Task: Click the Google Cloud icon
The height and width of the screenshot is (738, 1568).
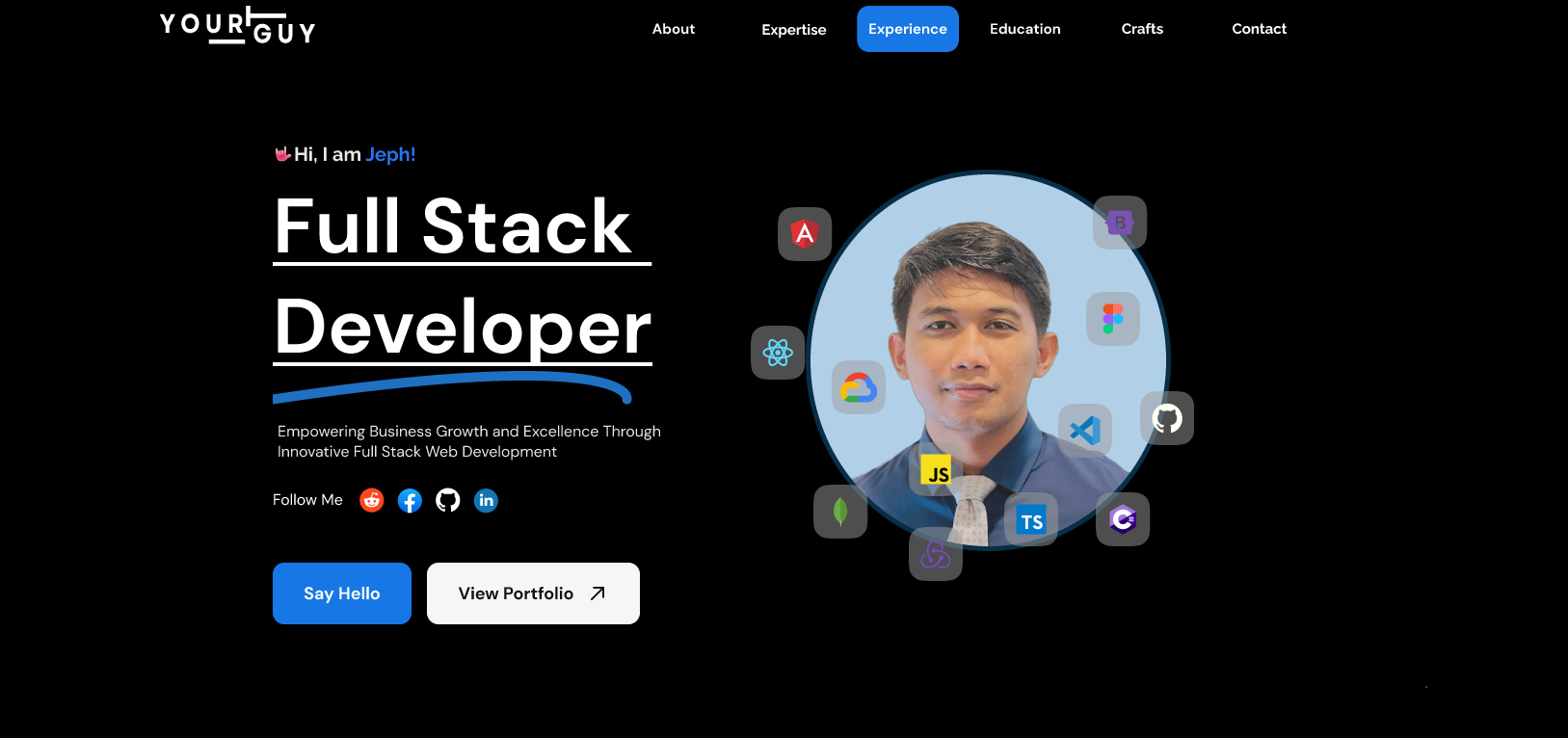Action: click(859, 387)
